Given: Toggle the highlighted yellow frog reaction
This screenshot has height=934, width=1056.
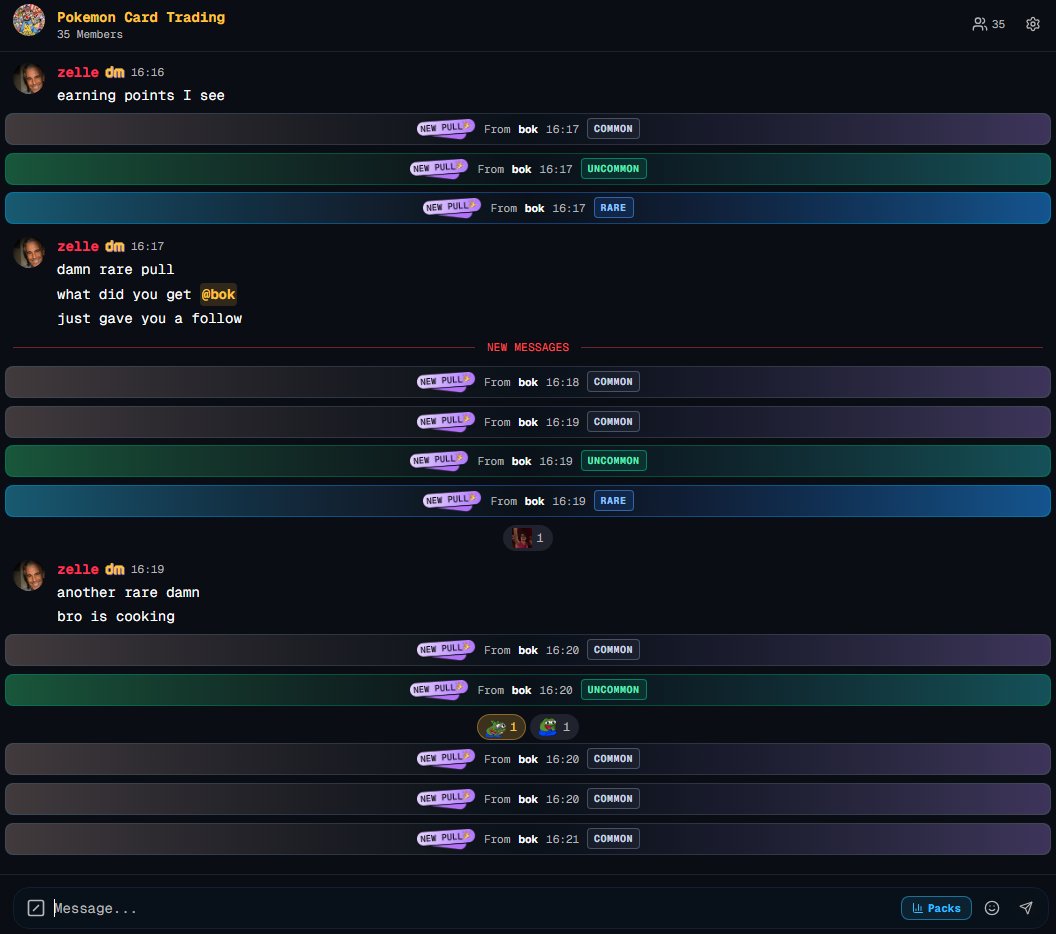Looking at the screenshot, I should click(501, 727).
